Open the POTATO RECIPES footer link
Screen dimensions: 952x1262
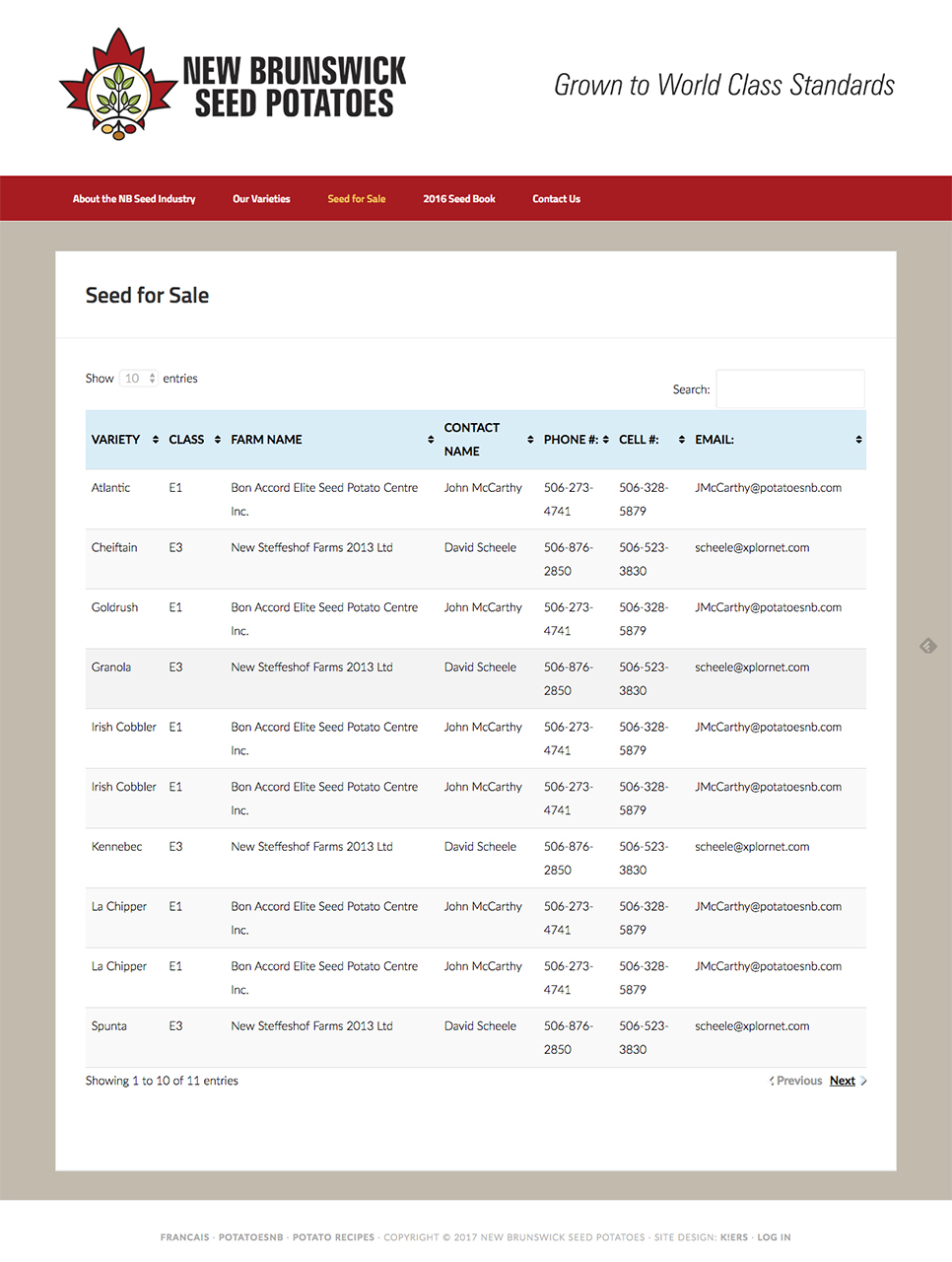coord(334,1237)
